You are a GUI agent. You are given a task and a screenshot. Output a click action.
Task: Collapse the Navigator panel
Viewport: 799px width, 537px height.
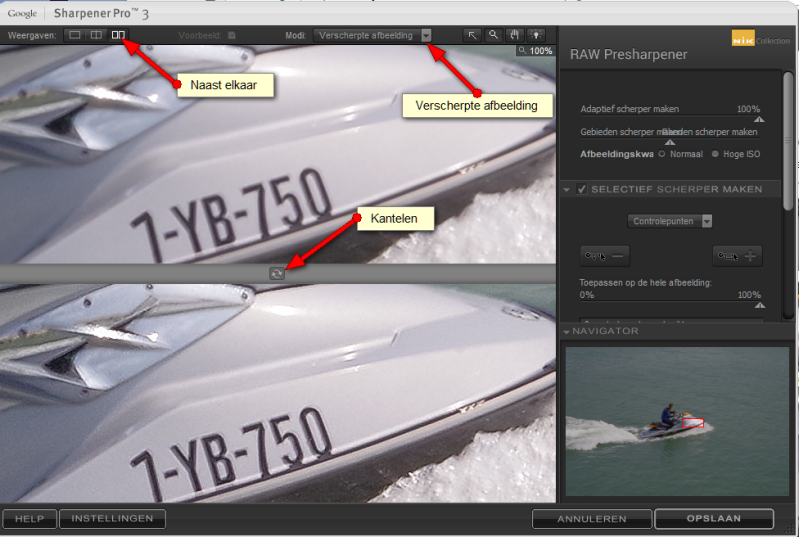[x=567, y=332]
